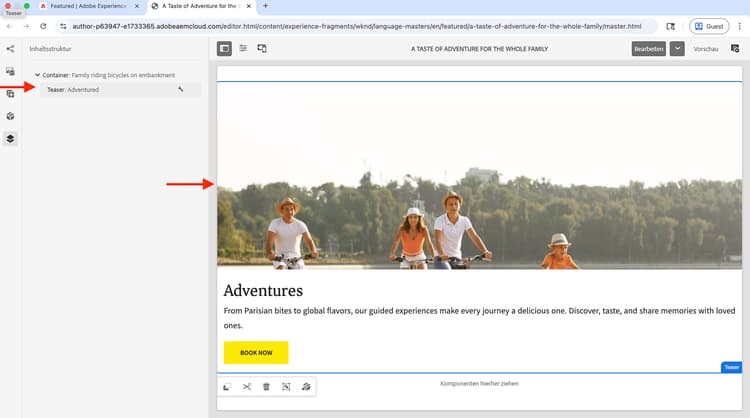Click the blue Teaser component label
This screenshot has width=750, height=418.
(731, 367)
